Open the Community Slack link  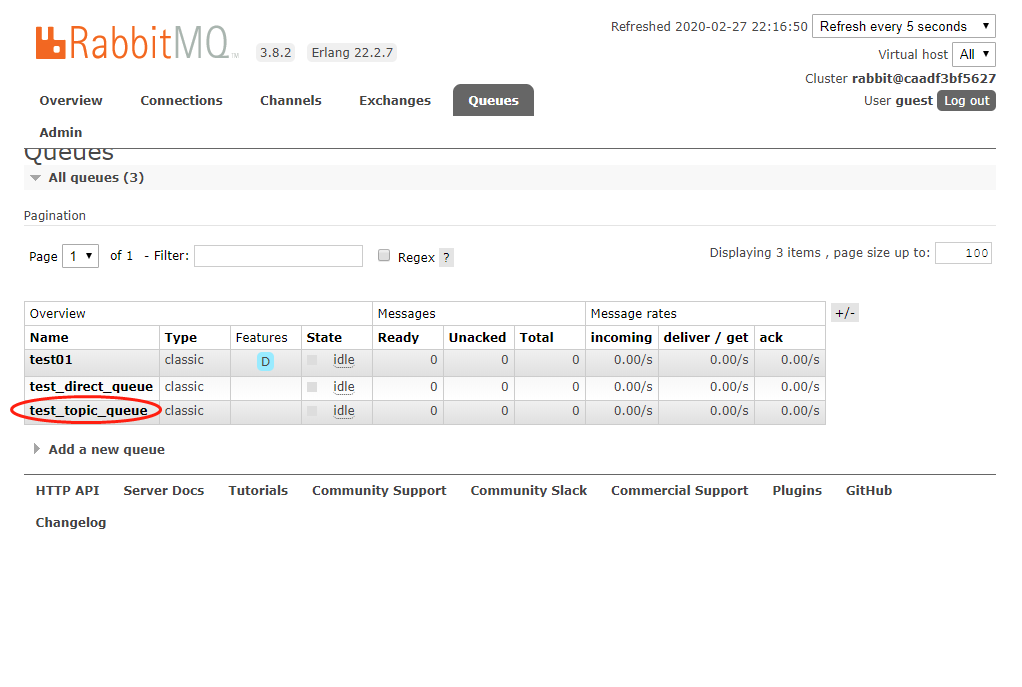pyautogui.click(x=529, y=491)
